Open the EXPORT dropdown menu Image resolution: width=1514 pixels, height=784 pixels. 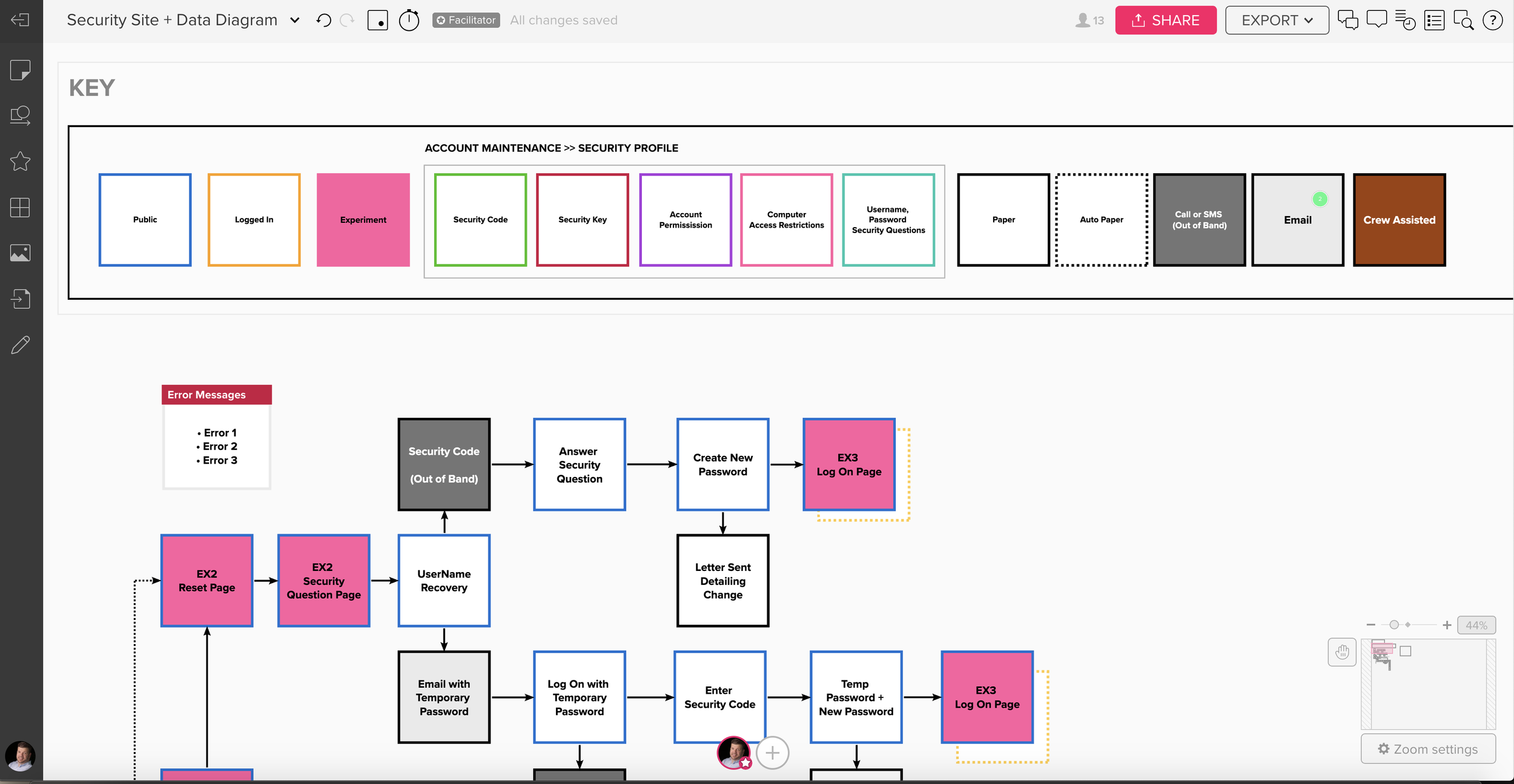coord(1277,20)
